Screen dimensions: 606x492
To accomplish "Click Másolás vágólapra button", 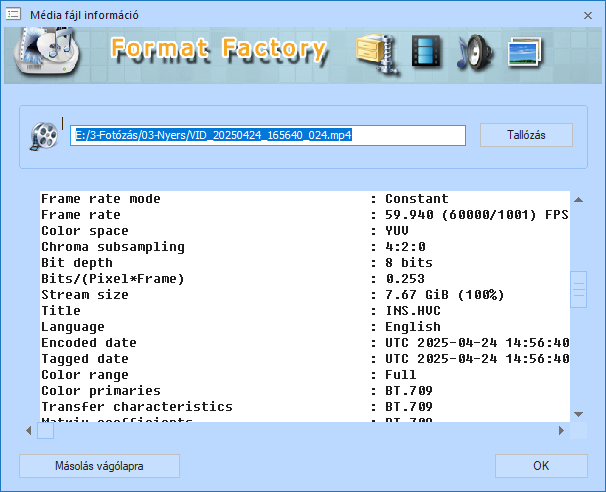I will [99, 466].
